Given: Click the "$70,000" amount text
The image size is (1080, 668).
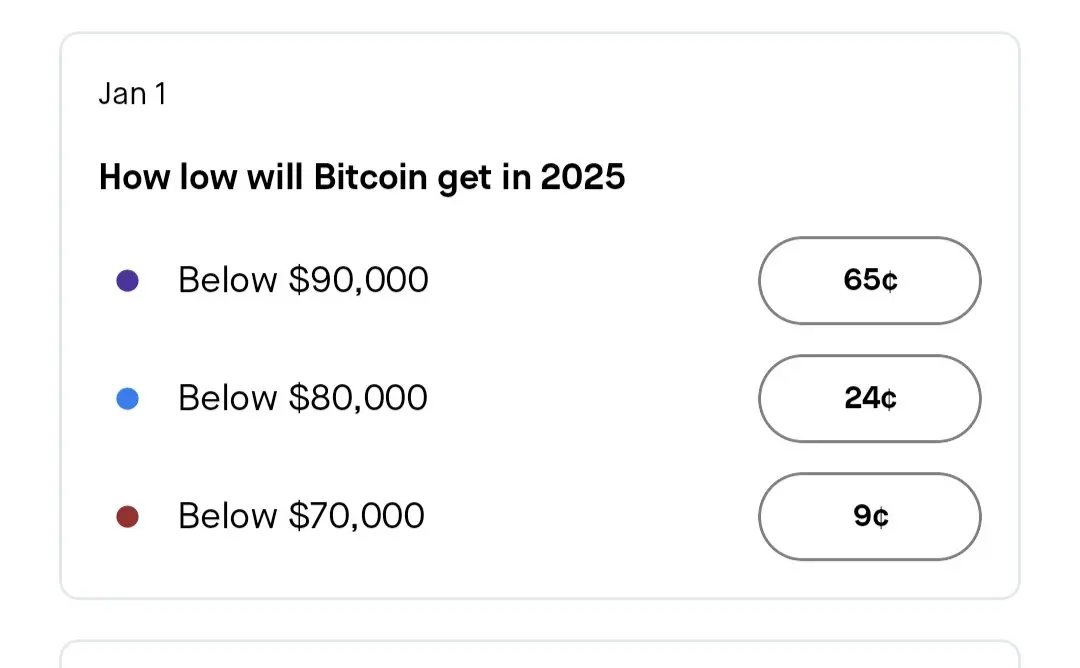Looking at the screenshot, I should (x=356, y=517).
